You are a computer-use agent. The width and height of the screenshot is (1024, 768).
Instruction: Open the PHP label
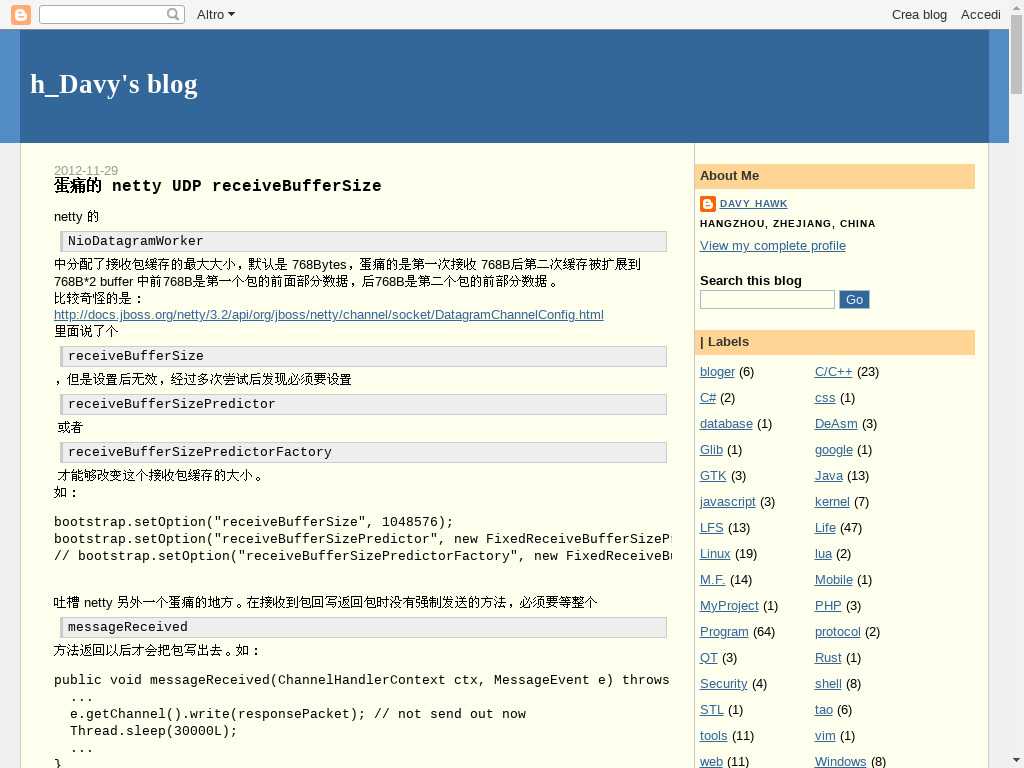(828, 606)
